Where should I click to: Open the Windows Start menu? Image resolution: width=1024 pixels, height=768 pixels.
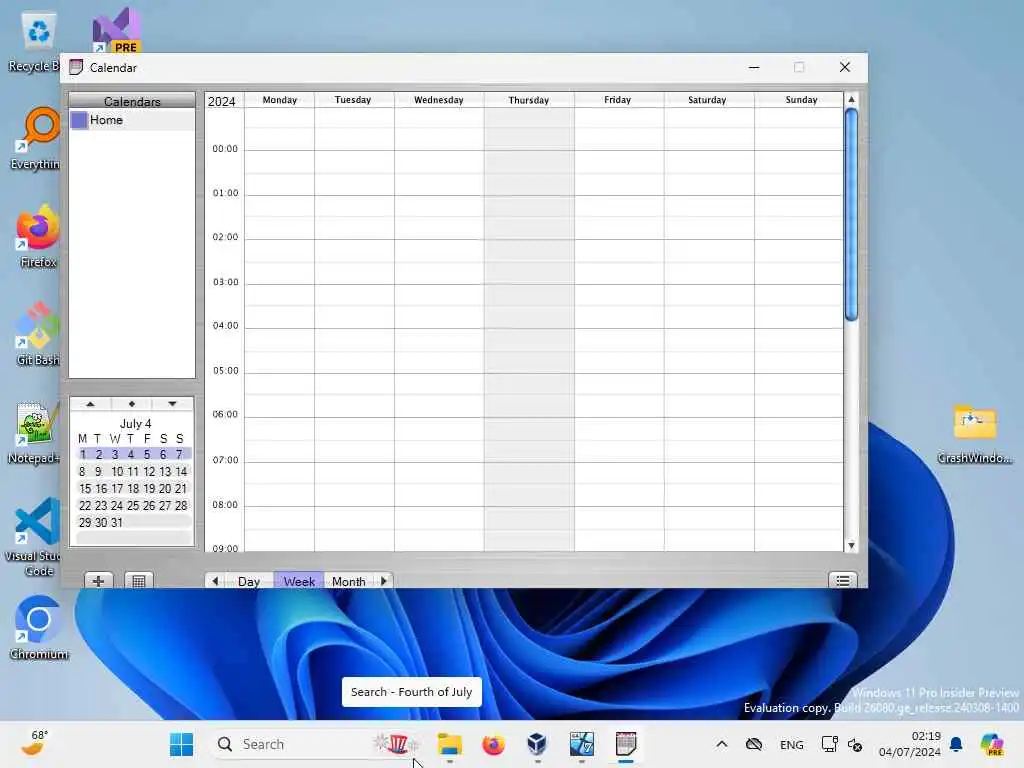181,744
